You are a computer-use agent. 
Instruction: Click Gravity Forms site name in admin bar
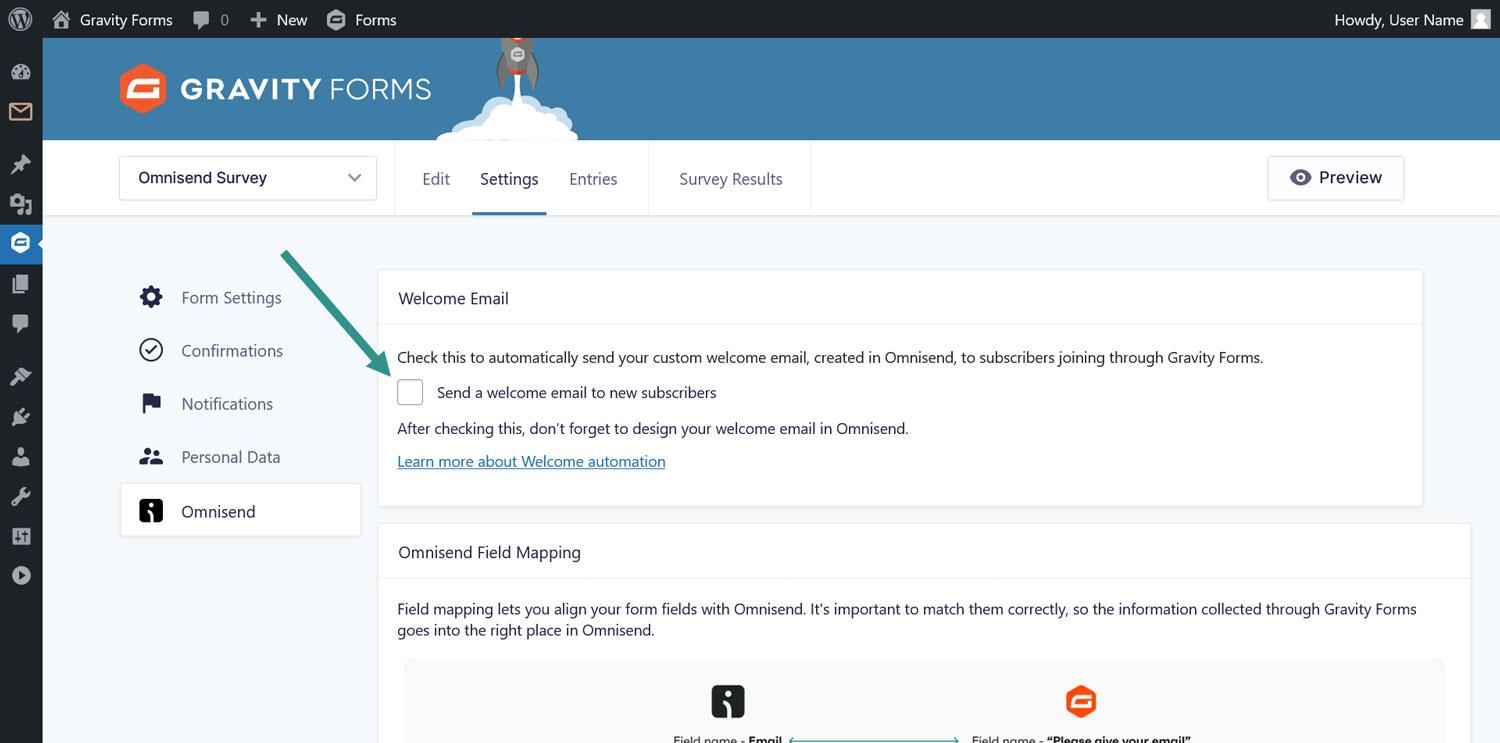click(126, 20)
